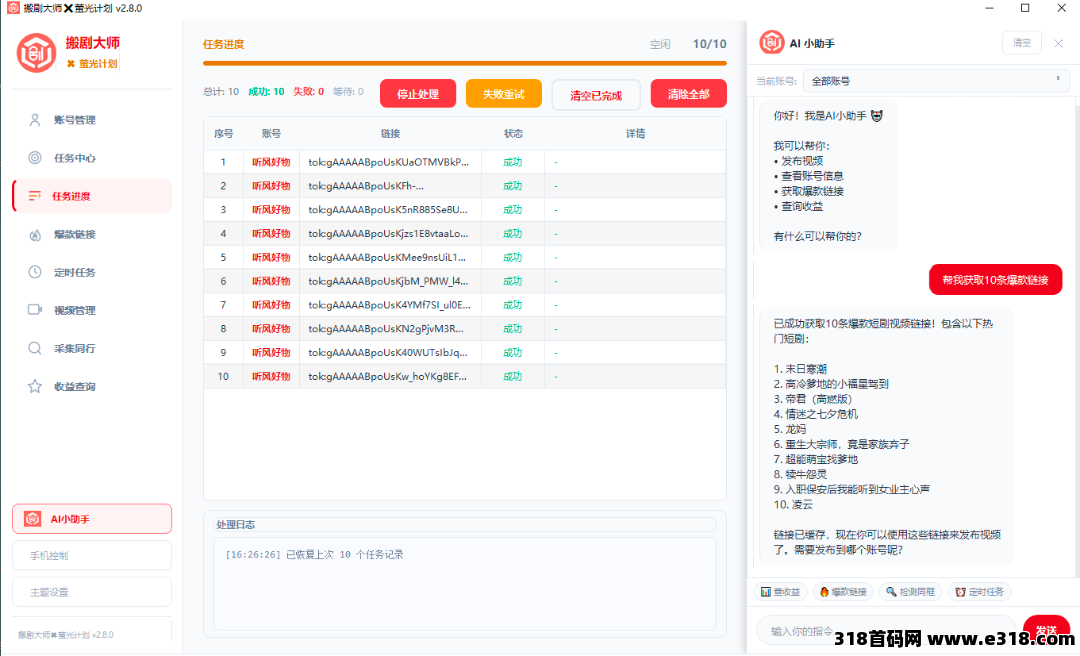Click the 查收益 quick action chip
This screenshot has height=656, width=1080.
click(x=780, y=592)
